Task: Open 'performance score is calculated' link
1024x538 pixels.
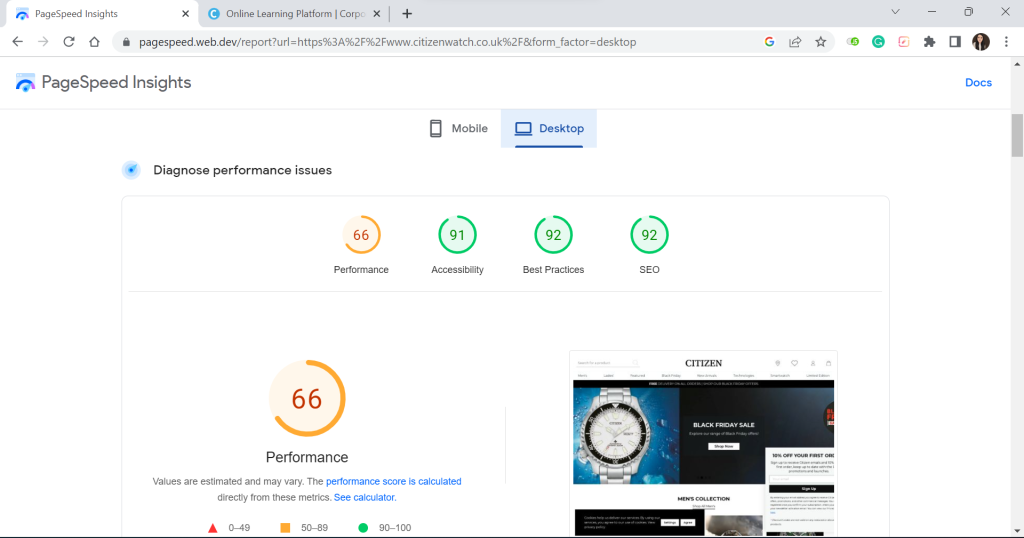Action: (394, 481)
